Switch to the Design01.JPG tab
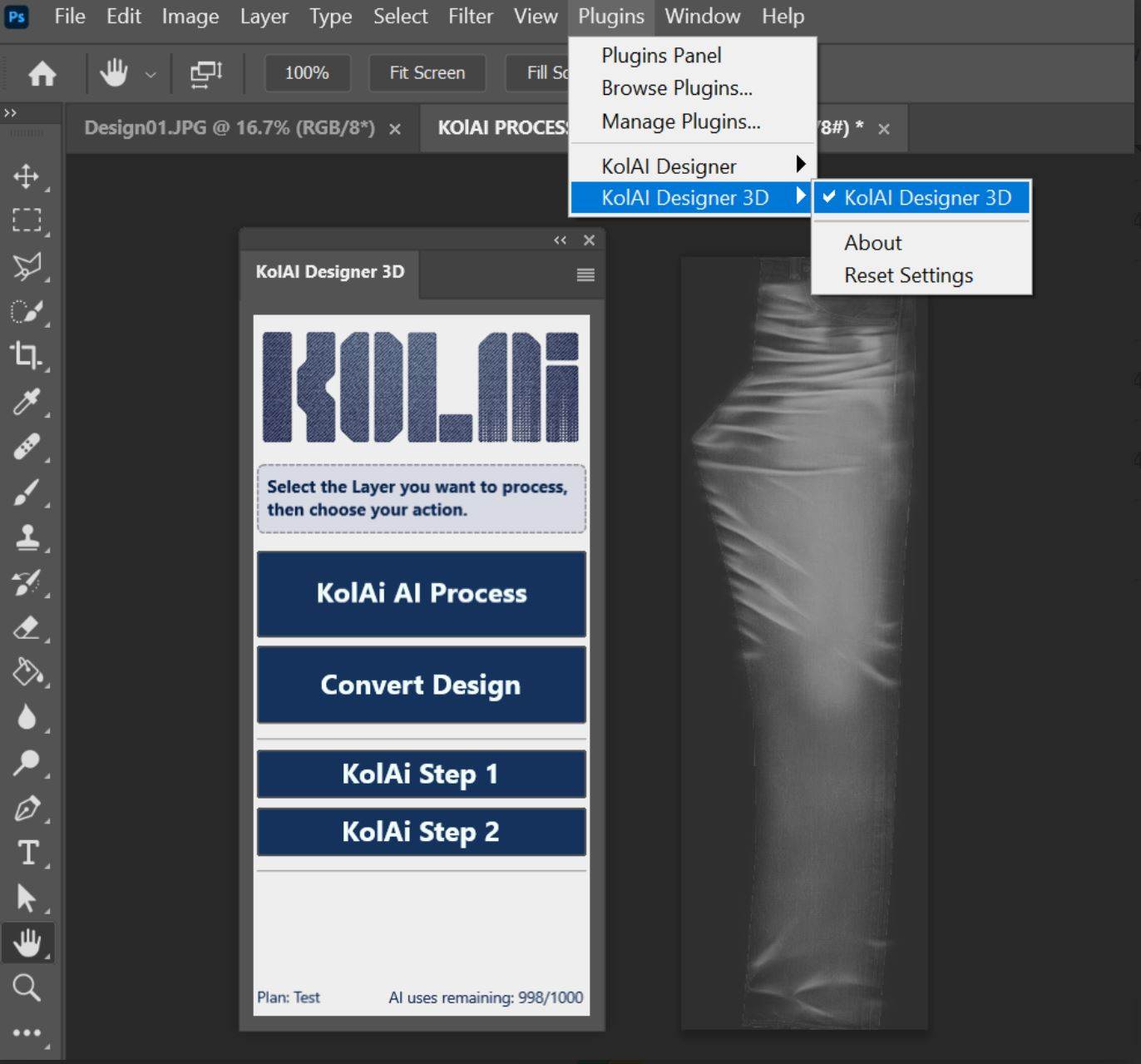Viewport: 1141px width, 1064px height. click(x=229, y=128)
